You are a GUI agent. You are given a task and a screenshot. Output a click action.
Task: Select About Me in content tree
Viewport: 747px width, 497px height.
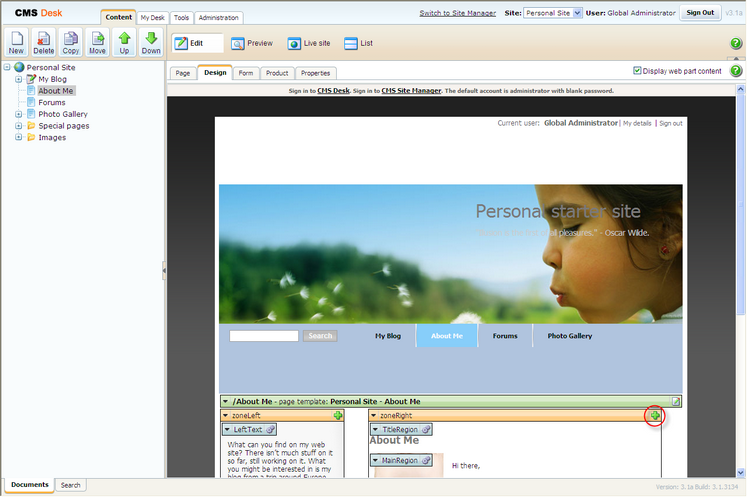[x=56, y=91]
